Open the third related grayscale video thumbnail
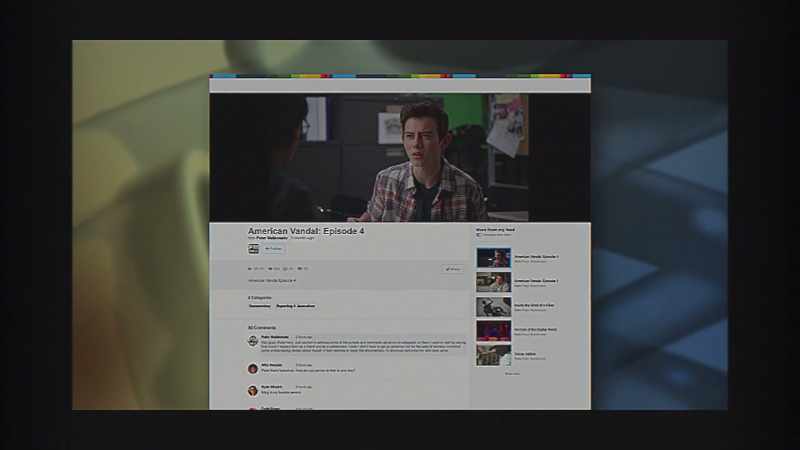The width and height of the screenshot is (800, 450). click(x=493, y=307)
